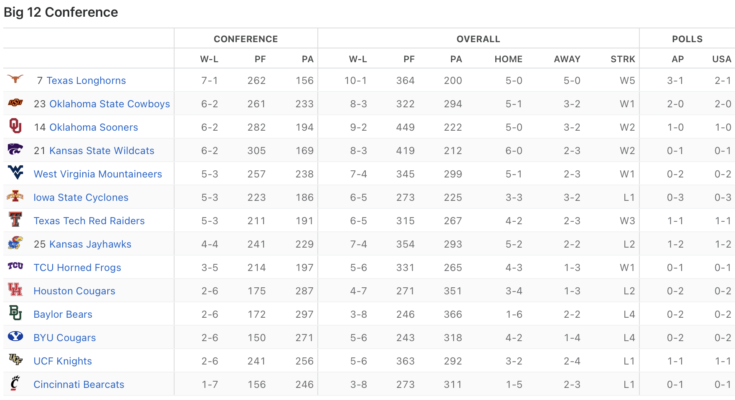This screenshot has width=735, height=400.
Task: Click the STRK column header
Action: pyautogui.click(x=622, y=59)
